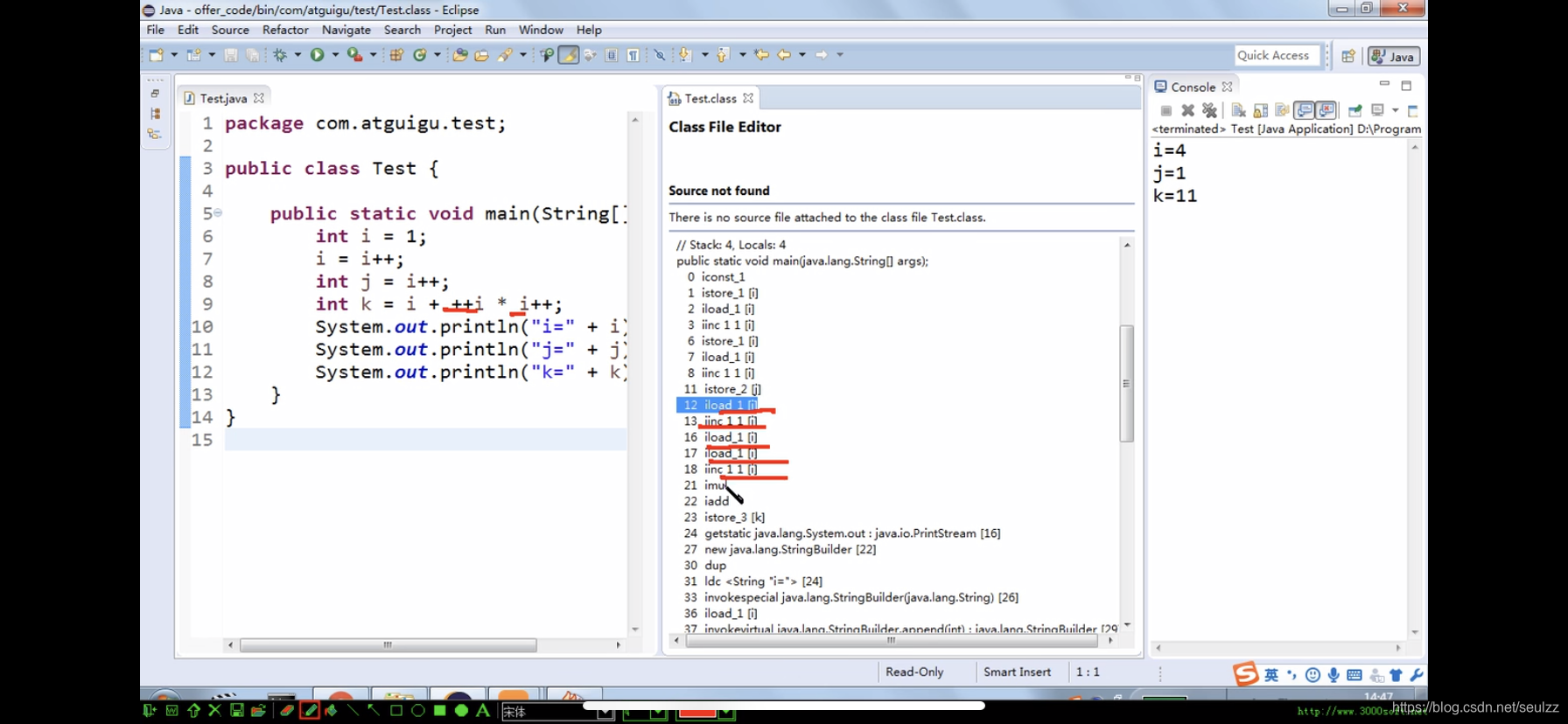Click Remove All Terminated Launches icon
1568x724 pixels.
coord(1209,110)
